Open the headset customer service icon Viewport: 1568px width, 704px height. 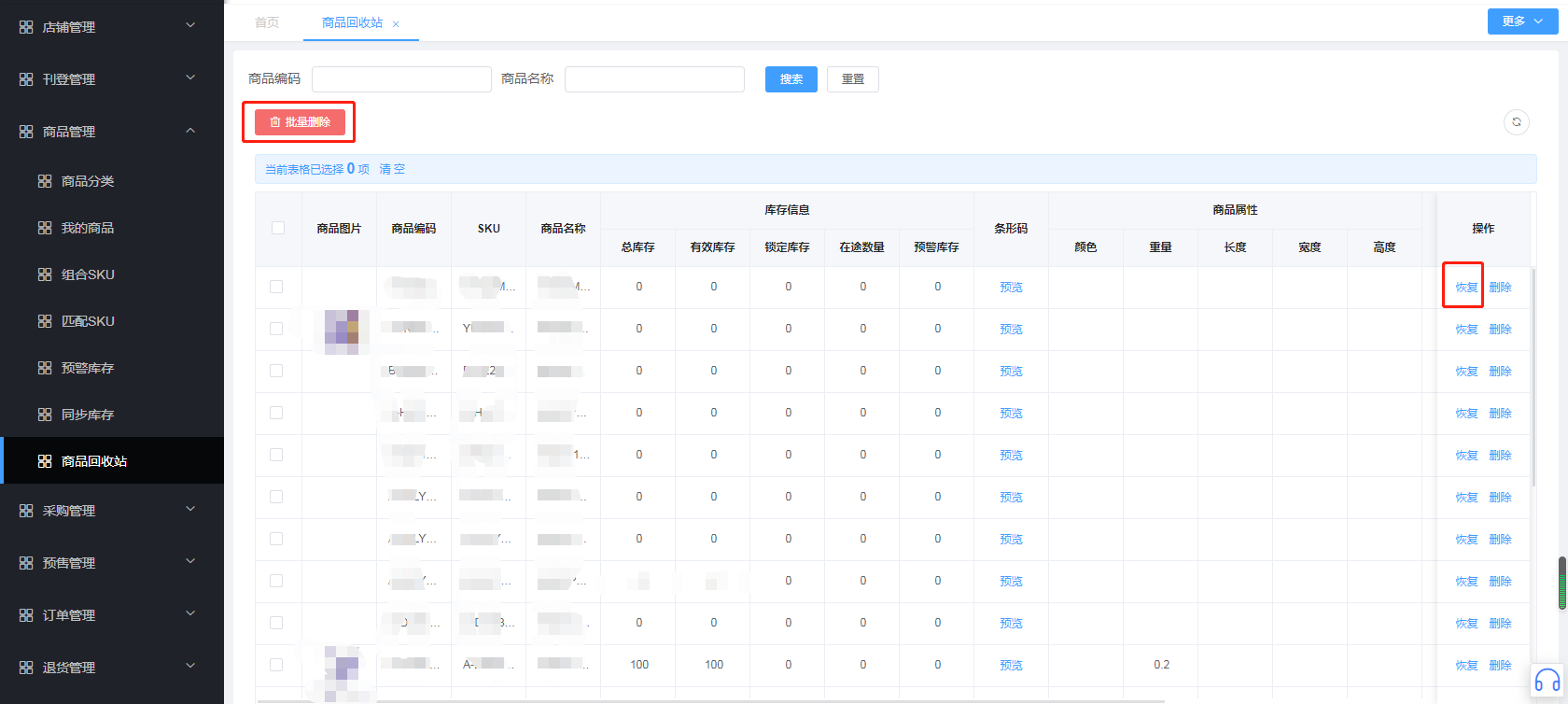coord(1547,681)
